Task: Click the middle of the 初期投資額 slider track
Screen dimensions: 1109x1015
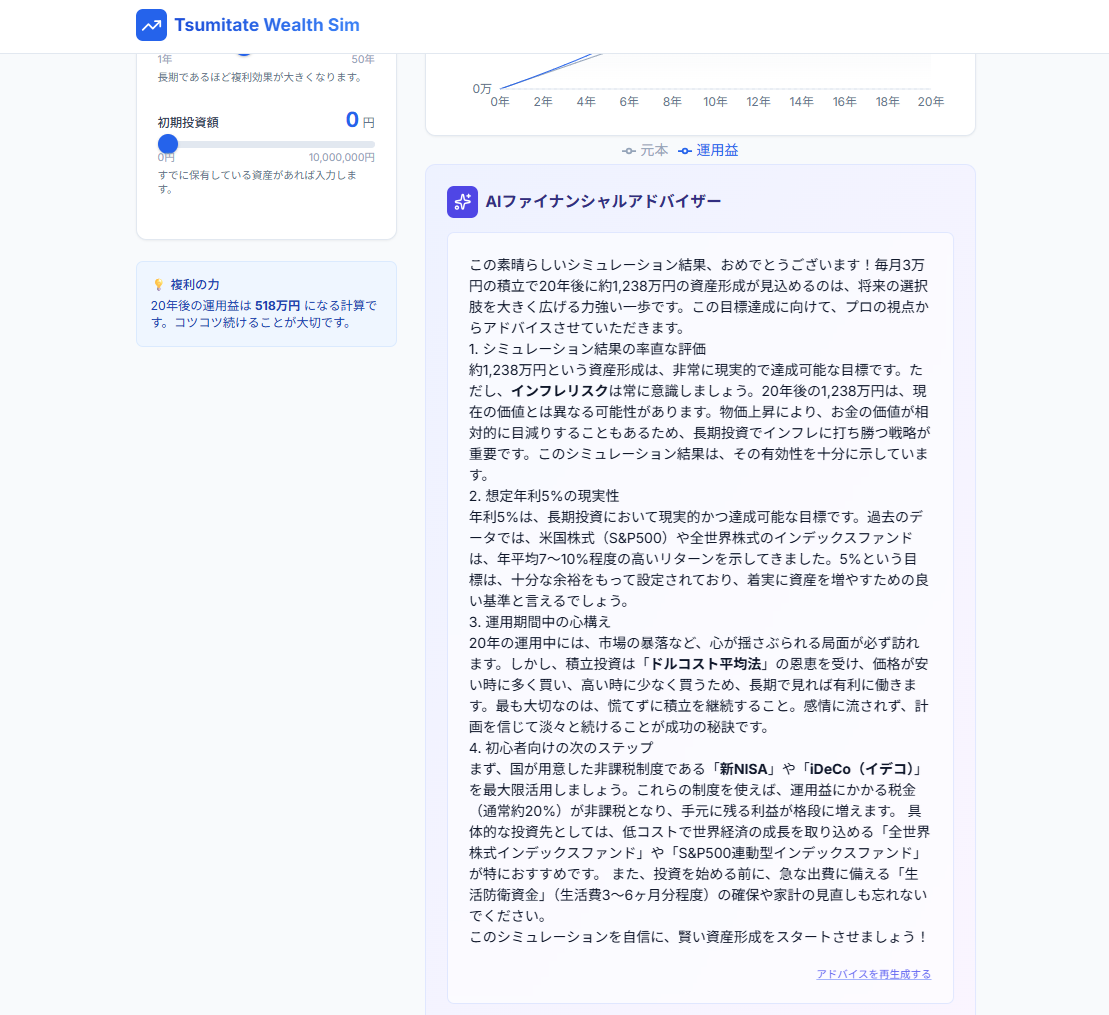Action: tap(266, 144)
